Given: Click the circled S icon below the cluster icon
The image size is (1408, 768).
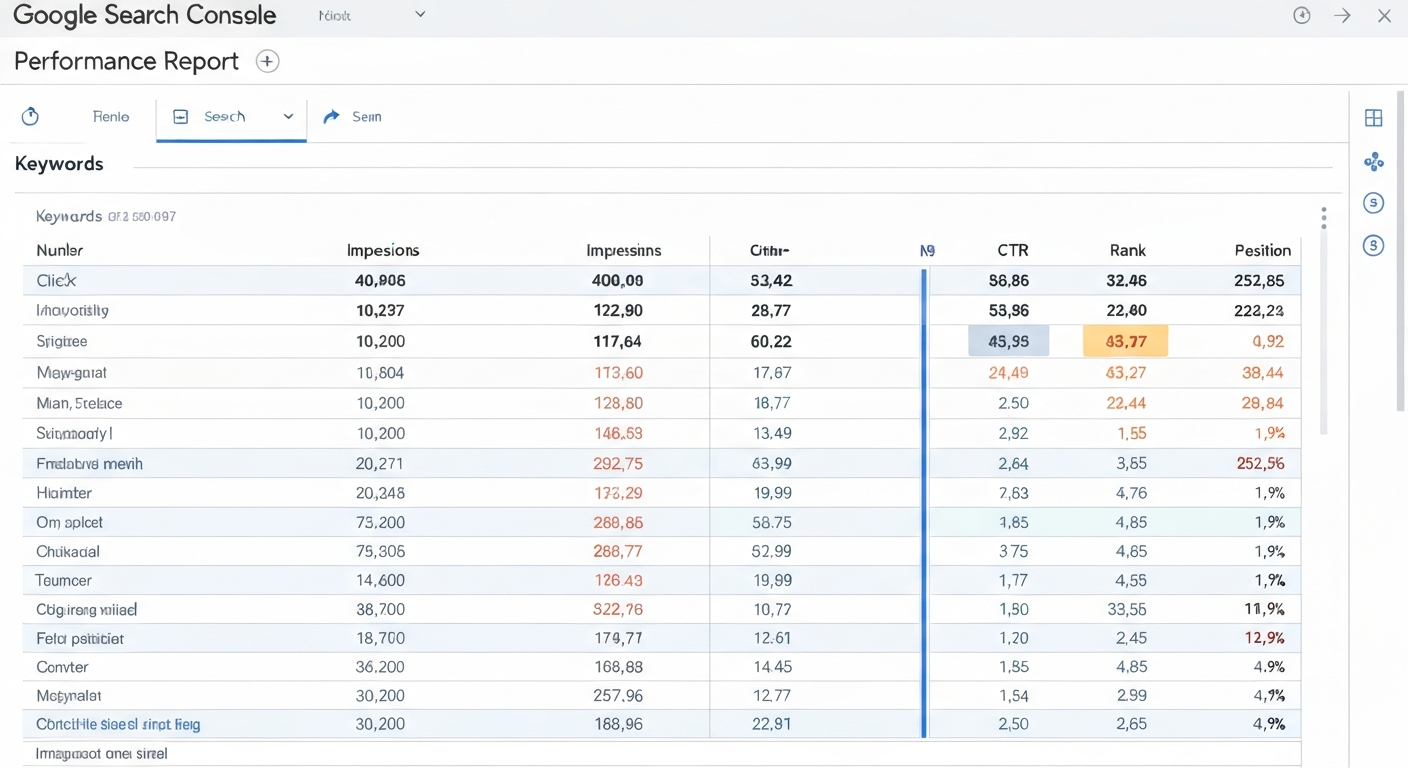Looking at the screenshot, I should pyautogui.click(x=1373, y=203).
